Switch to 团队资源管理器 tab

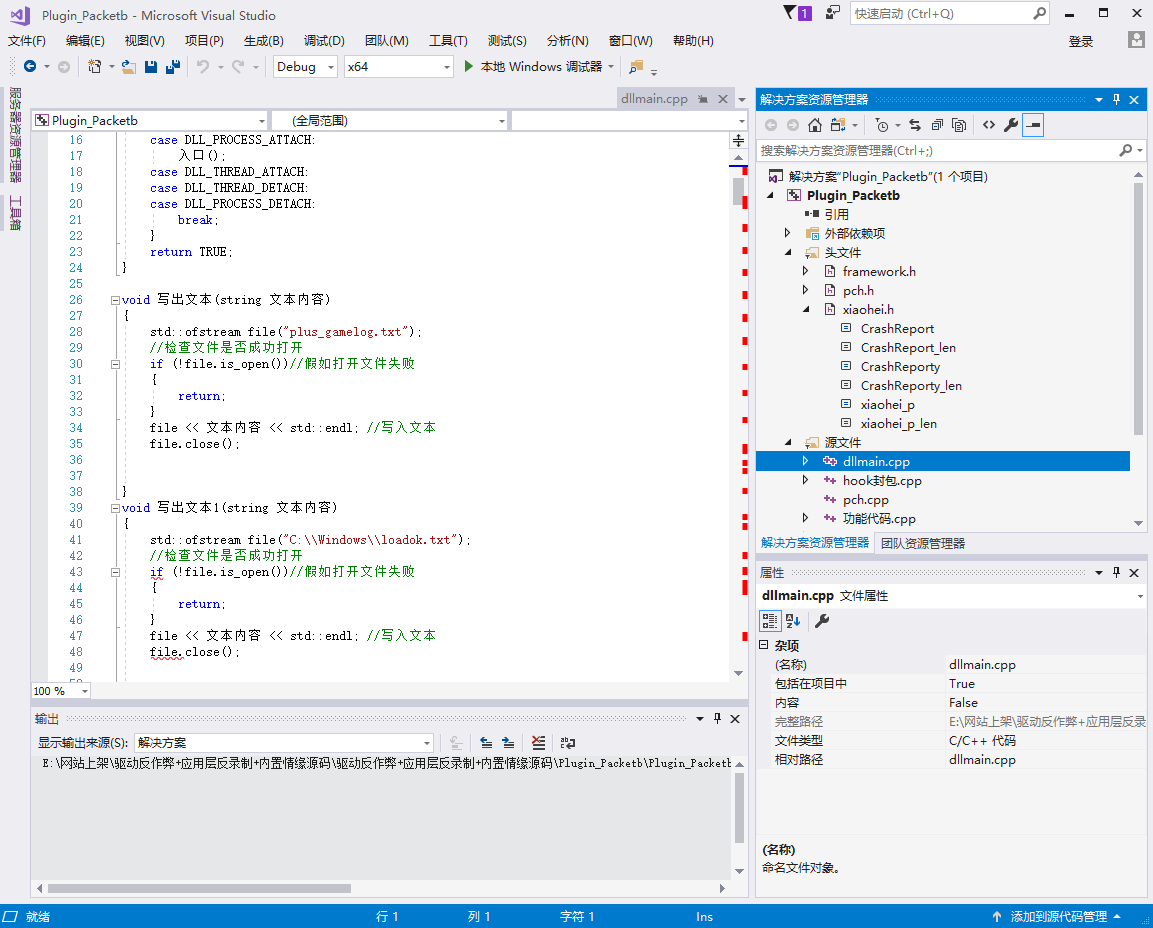click(x=922, y=543)
